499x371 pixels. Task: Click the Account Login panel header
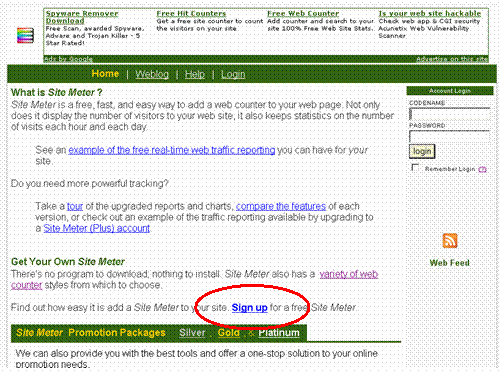coord(450,91)
